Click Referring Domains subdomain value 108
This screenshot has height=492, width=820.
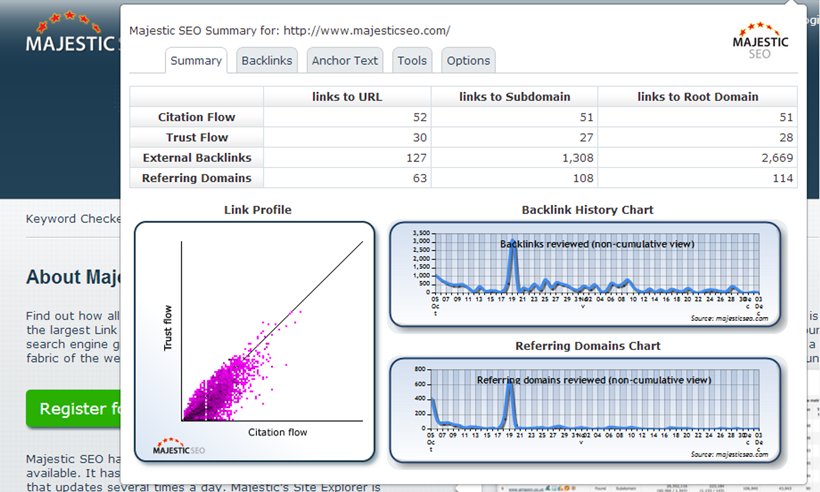pos(583,178)
